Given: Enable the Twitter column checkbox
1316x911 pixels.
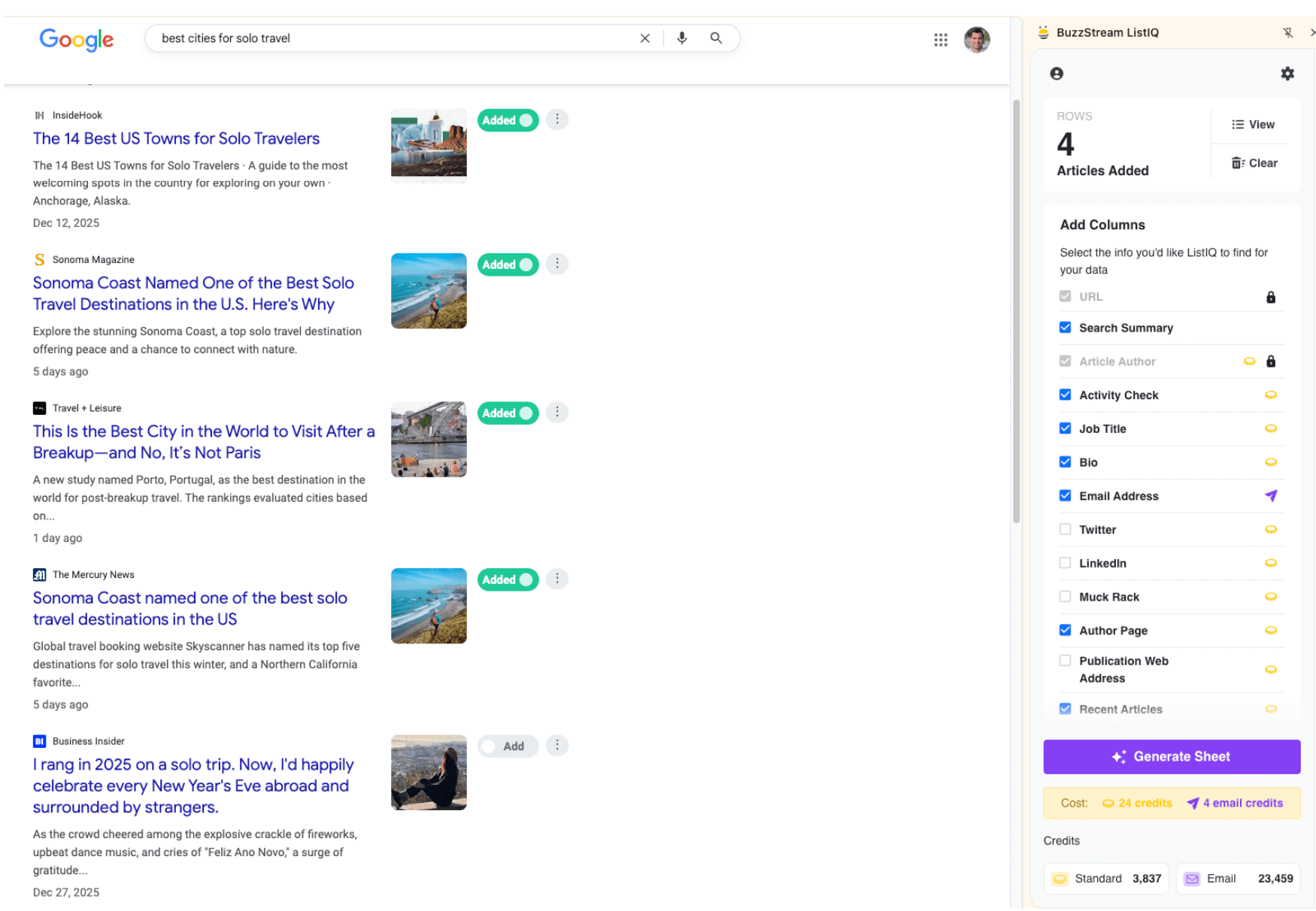Looking at the screenshot, I should [1065, 529].
